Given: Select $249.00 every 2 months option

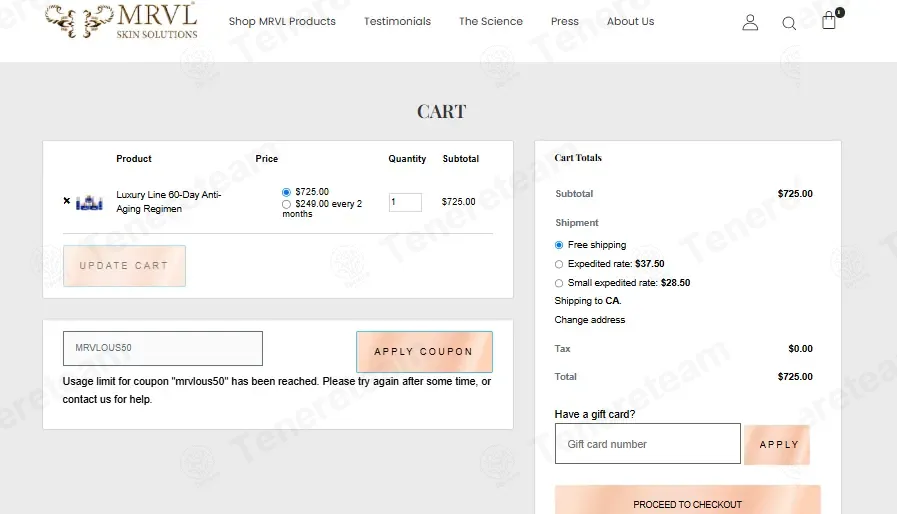Looking at the screenshot, I should (286, 204).
